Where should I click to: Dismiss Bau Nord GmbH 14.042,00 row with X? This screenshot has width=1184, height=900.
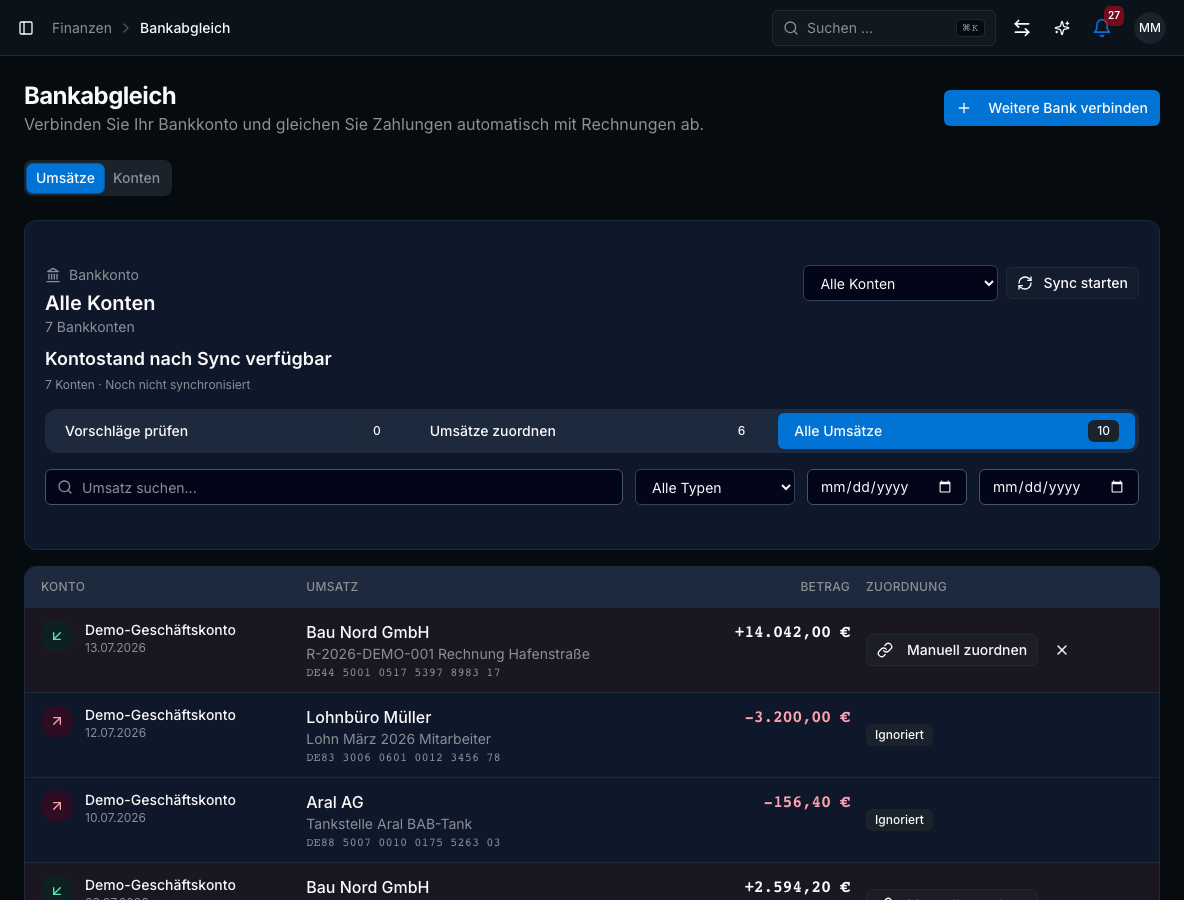(x=1062, y=650)
